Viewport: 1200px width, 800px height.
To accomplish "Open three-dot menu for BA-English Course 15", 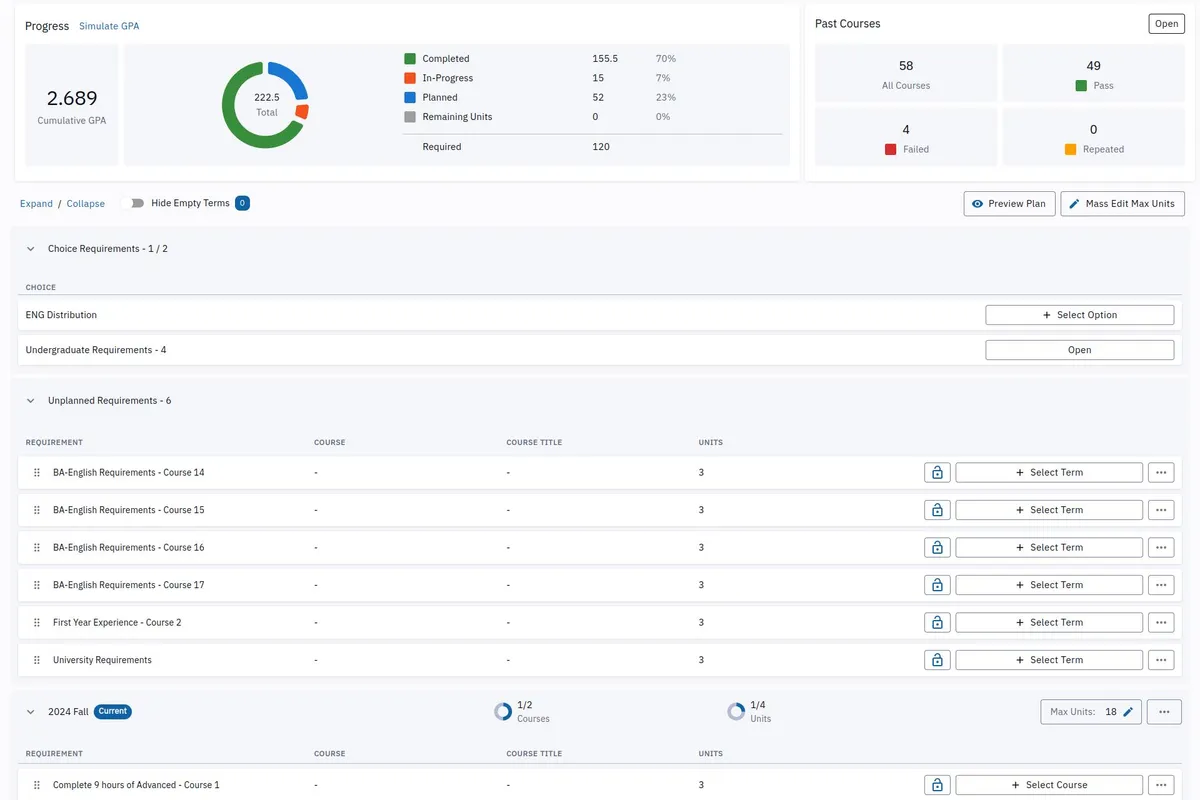I will (1160, 510).
